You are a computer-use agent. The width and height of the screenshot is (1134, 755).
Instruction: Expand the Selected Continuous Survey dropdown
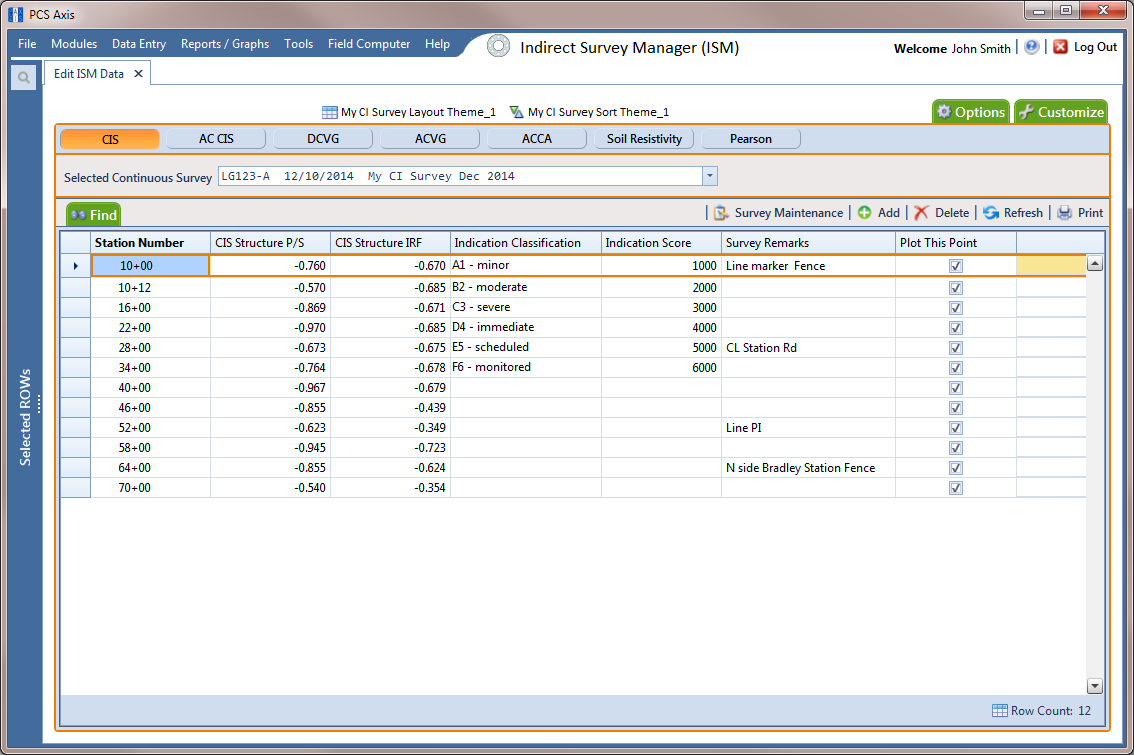click(709, 176)
